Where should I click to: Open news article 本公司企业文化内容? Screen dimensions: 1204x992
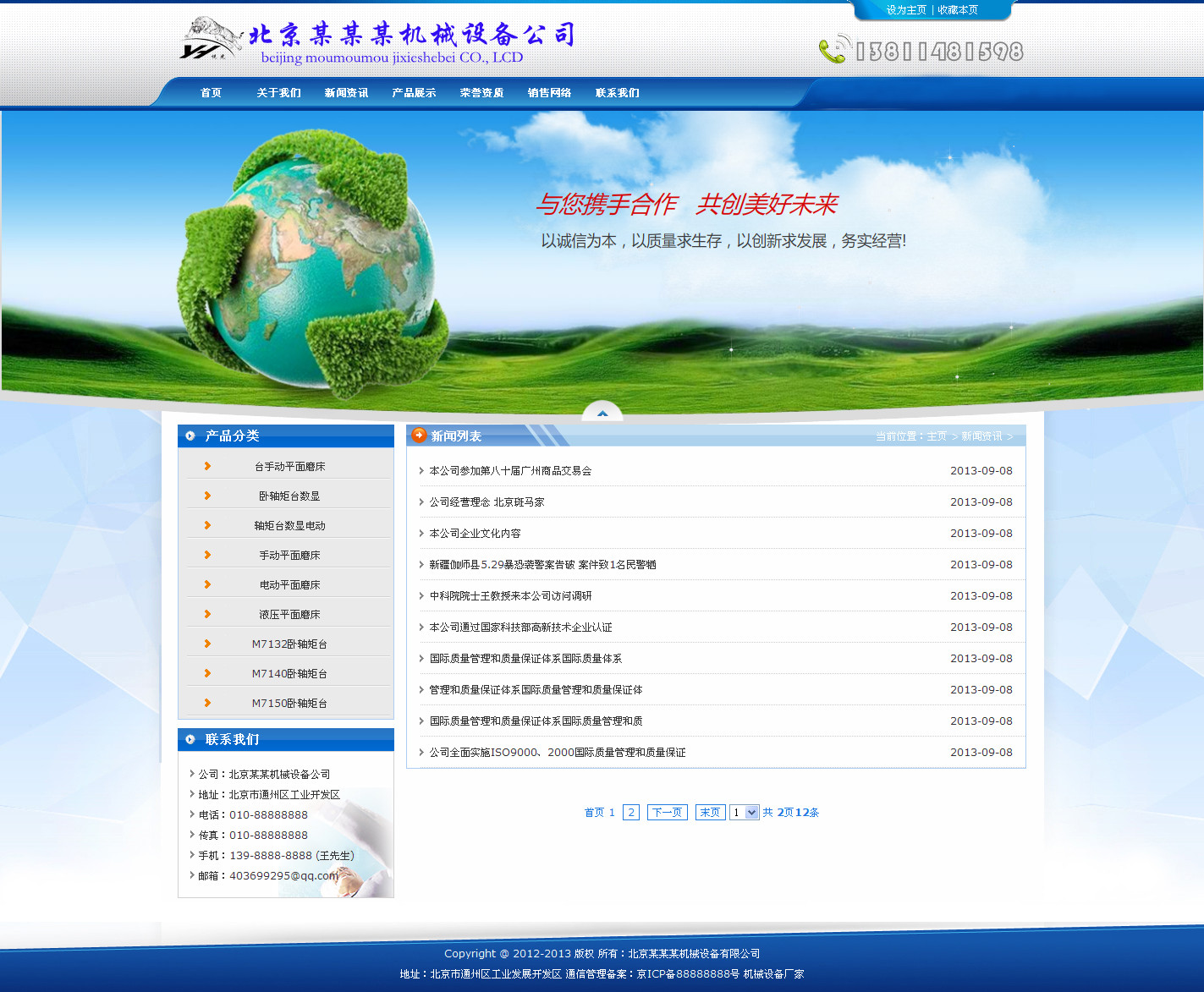click(x=475, y=534)
